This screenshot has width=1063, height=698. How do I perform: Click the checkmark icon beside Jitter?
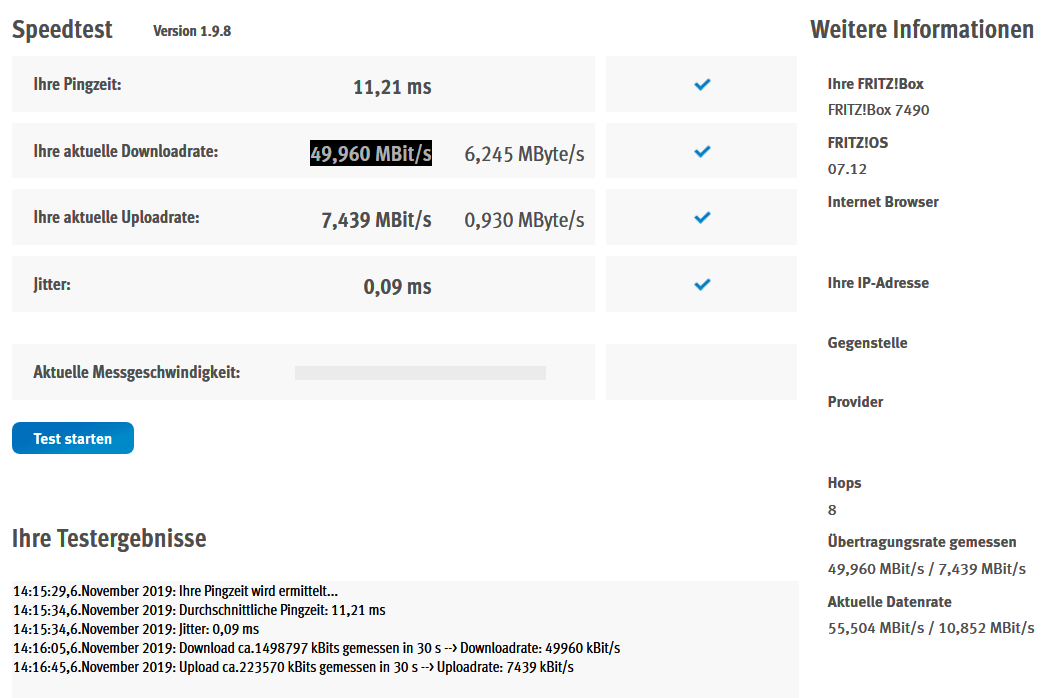click(x=702, y=285)
